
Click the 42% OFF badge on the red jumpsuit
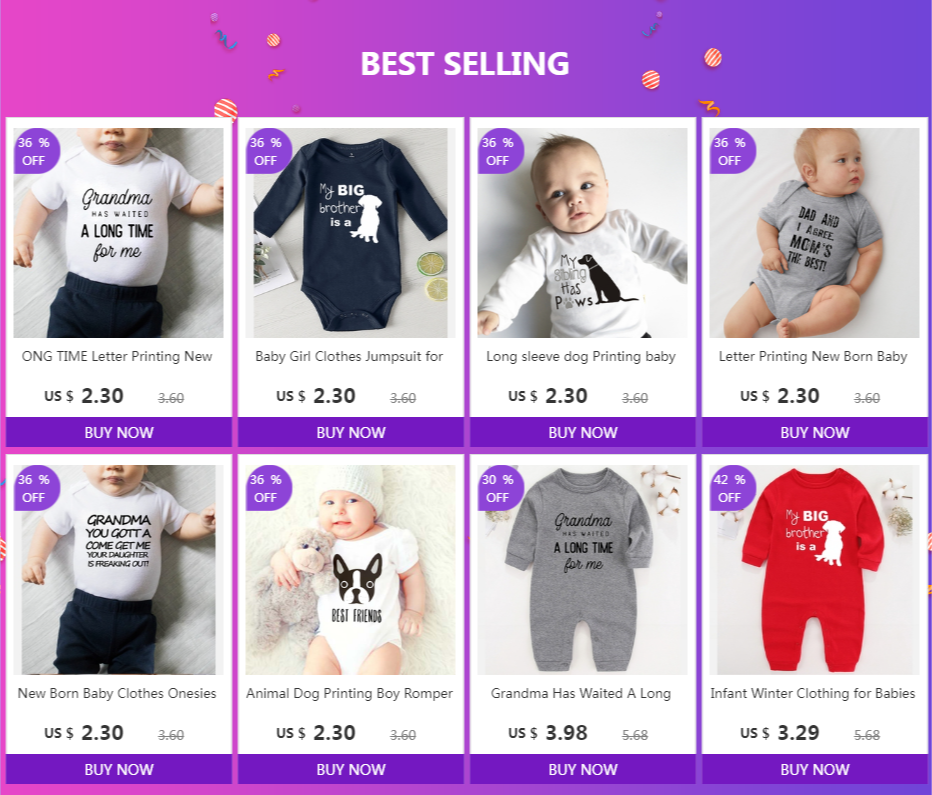point(731,488)
